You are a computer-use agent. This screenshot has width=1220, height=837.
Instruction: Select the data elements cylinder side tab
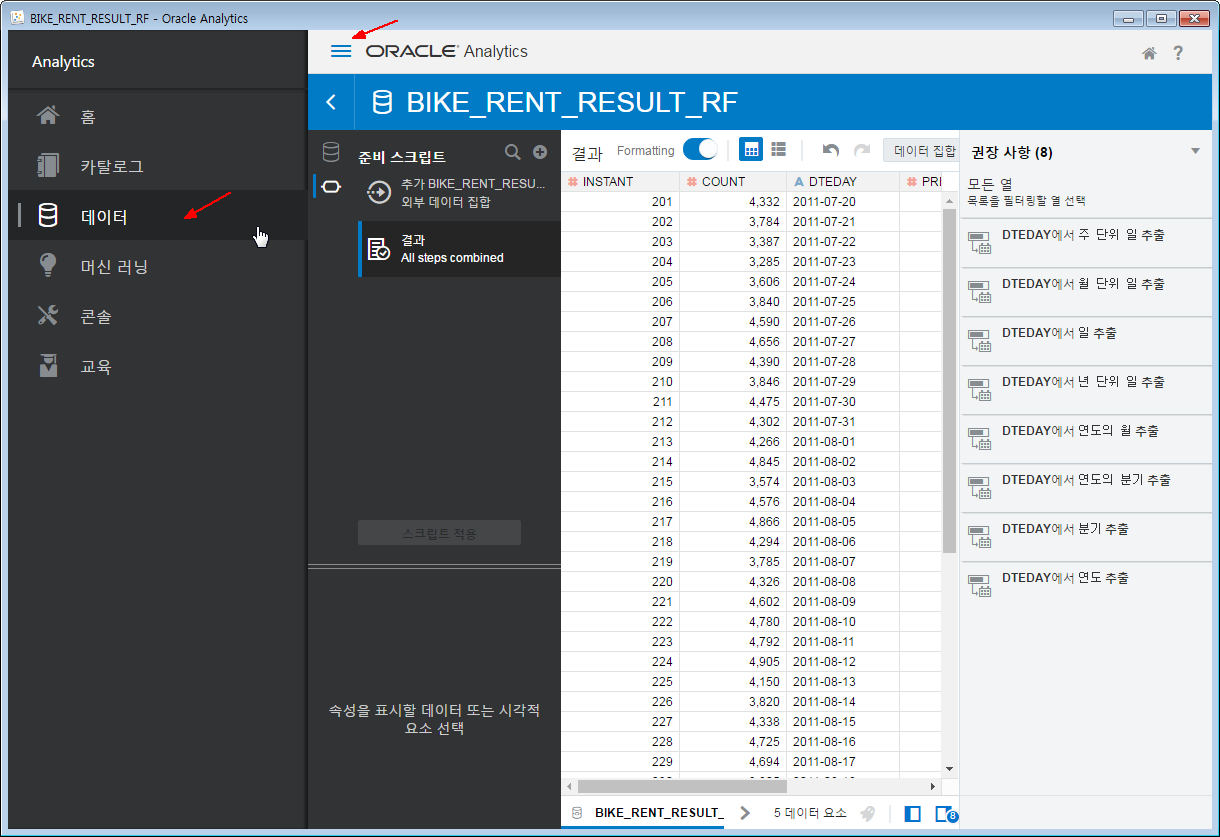(x=331, y=152)
